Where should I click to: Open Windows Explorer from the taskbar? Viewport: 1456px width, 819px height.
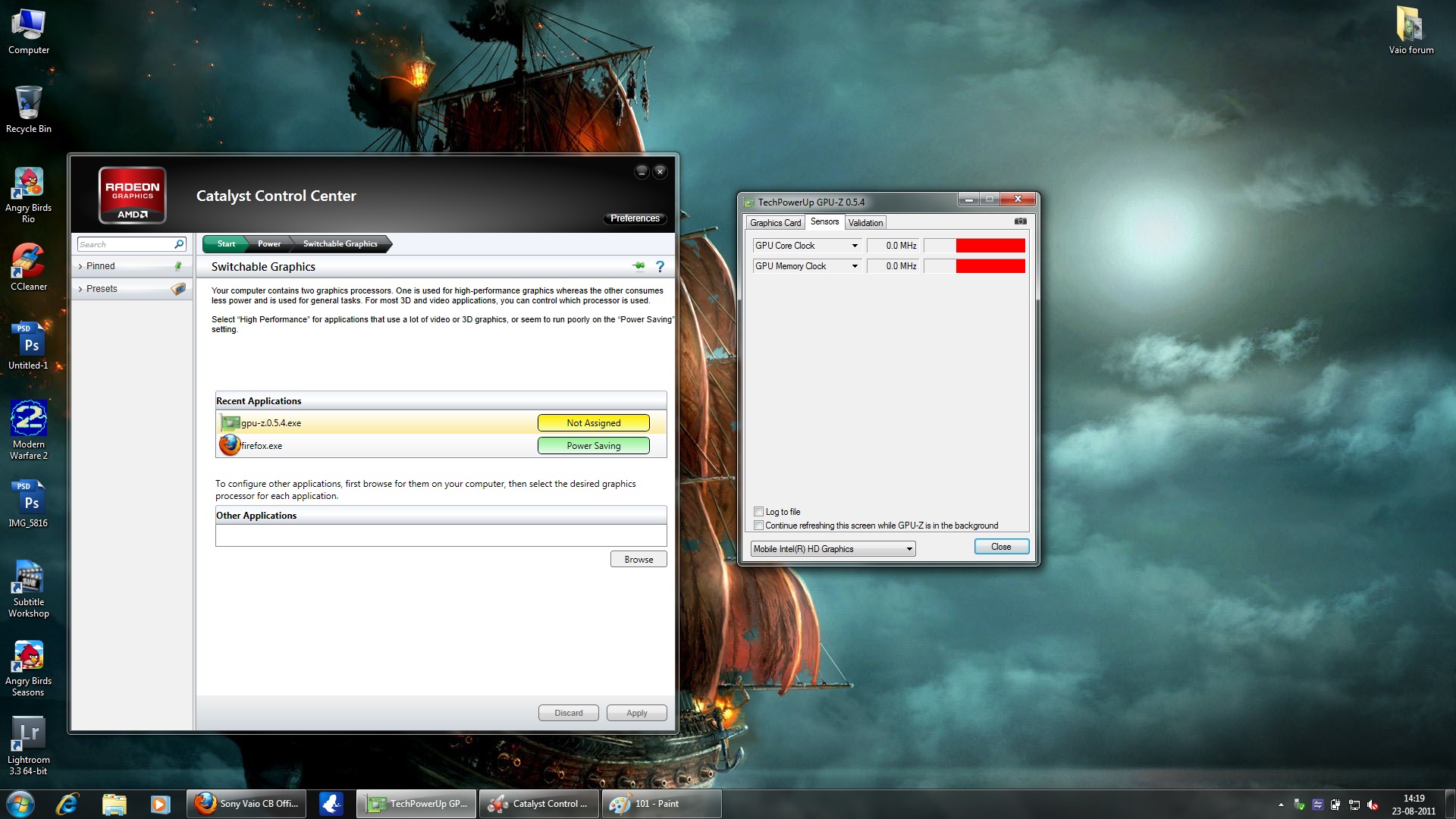tap(115, 804)
